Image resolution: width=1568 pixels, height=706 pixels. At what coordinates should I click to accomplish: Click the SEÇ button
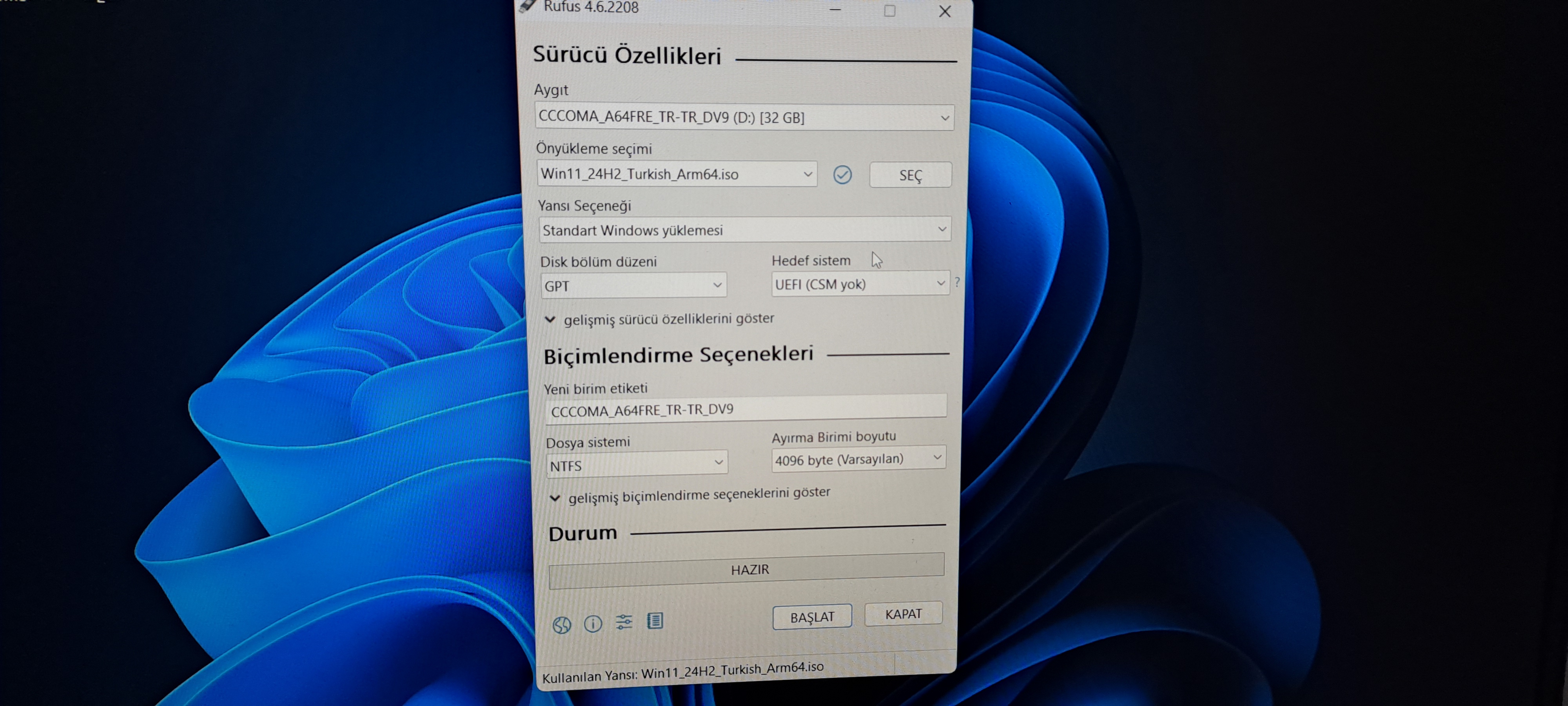pyautogui.click(x=910, y=175)
